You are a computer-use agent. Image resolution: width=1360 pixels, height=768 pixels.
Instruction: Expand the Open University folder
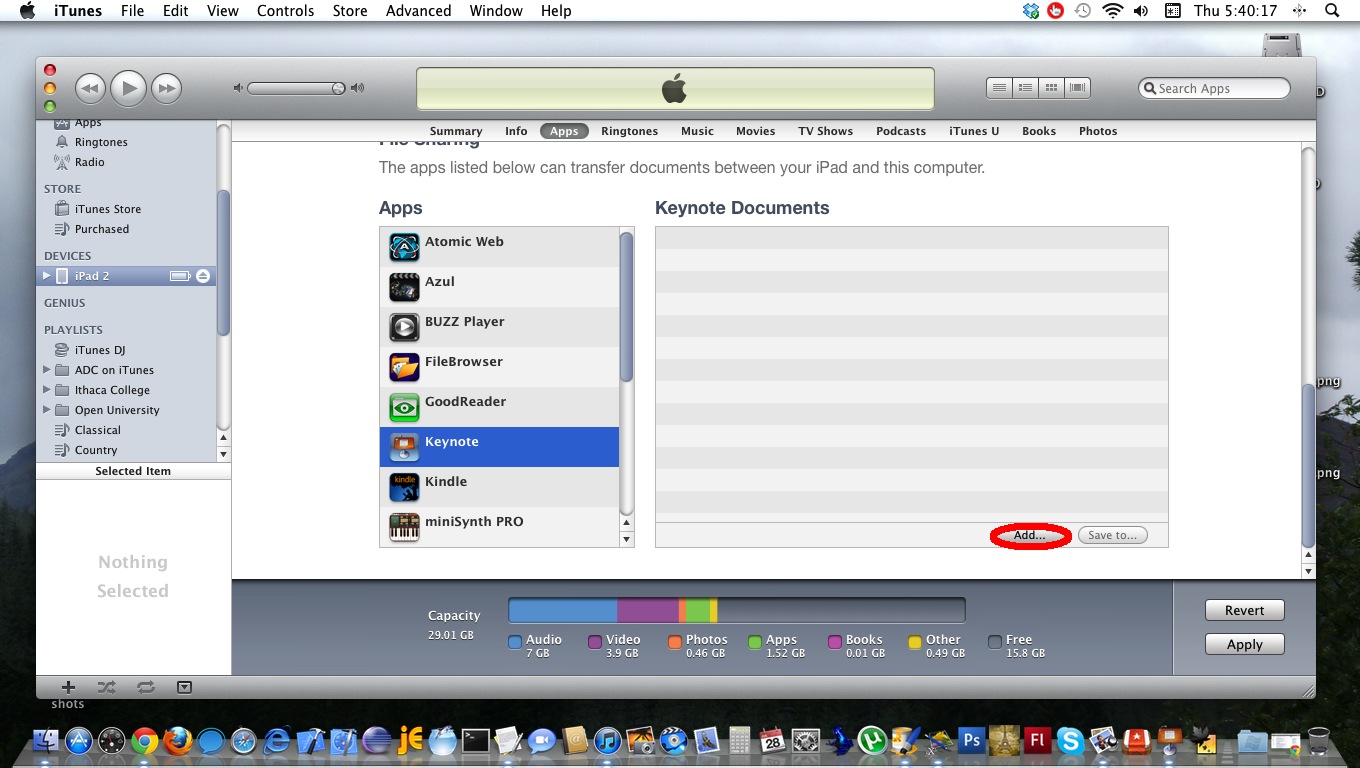point(47,410)
